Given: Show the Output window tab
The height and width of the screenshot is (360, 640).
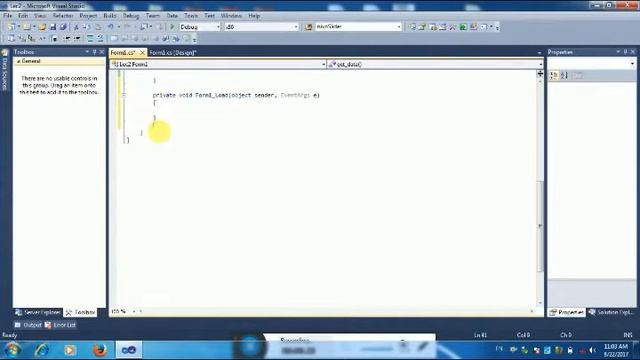Looking at the screenshot, I should 28,325.
